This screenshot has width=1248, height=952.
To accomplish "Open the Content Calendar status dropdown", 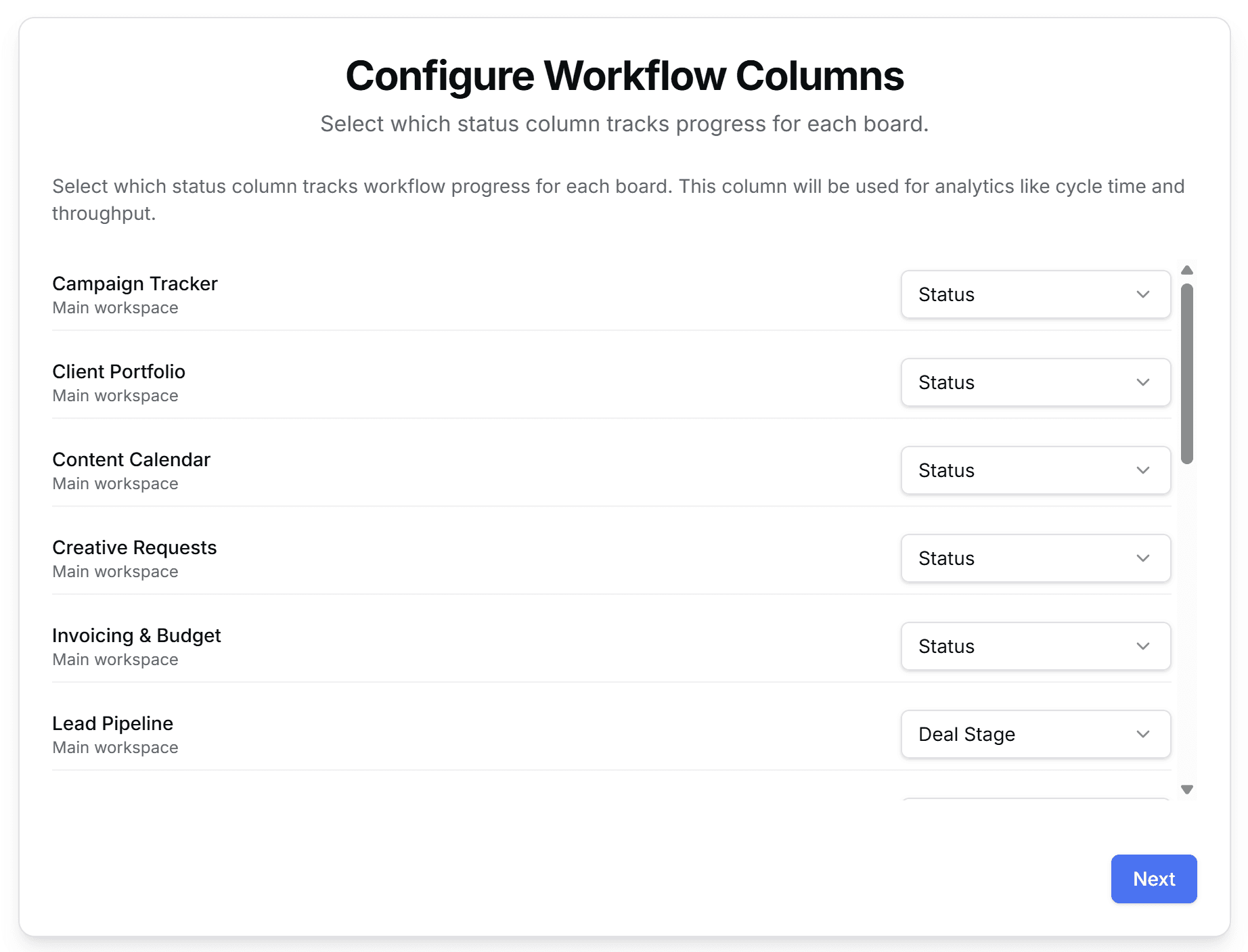I will pyautogui.click(x=1035, y=470).
